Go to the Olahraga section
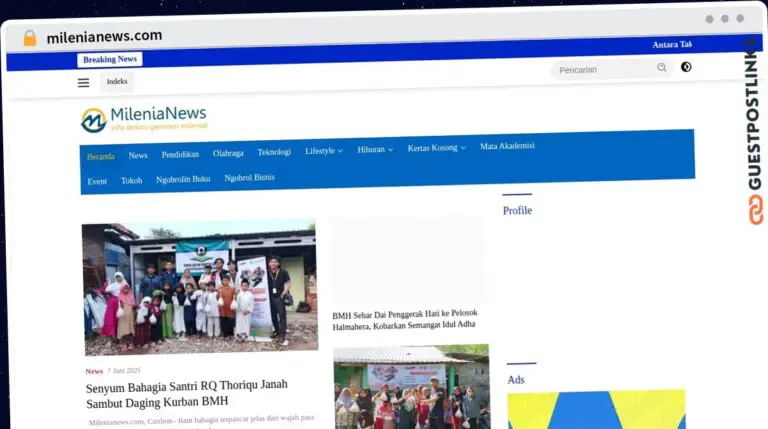 (228, 153)
